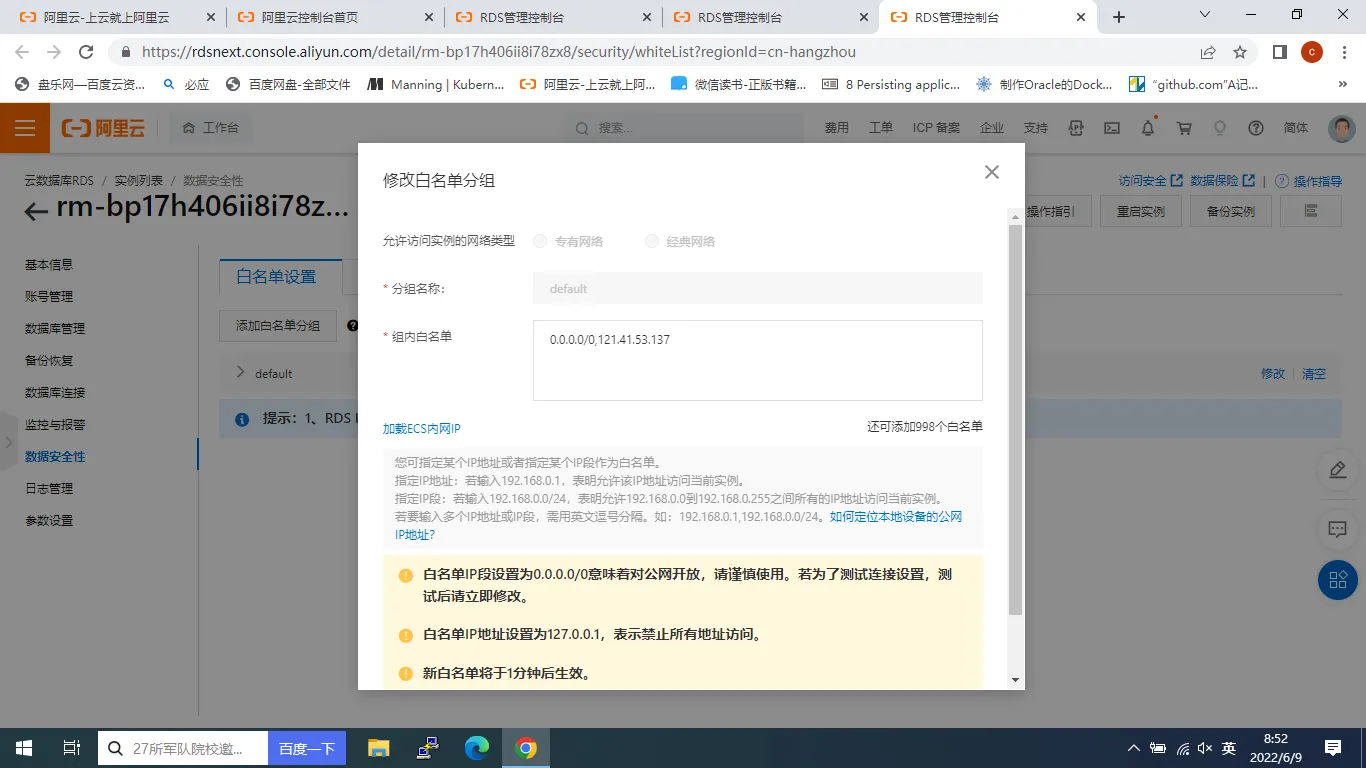Open File Explorer from the taskbar

[378, 748]
